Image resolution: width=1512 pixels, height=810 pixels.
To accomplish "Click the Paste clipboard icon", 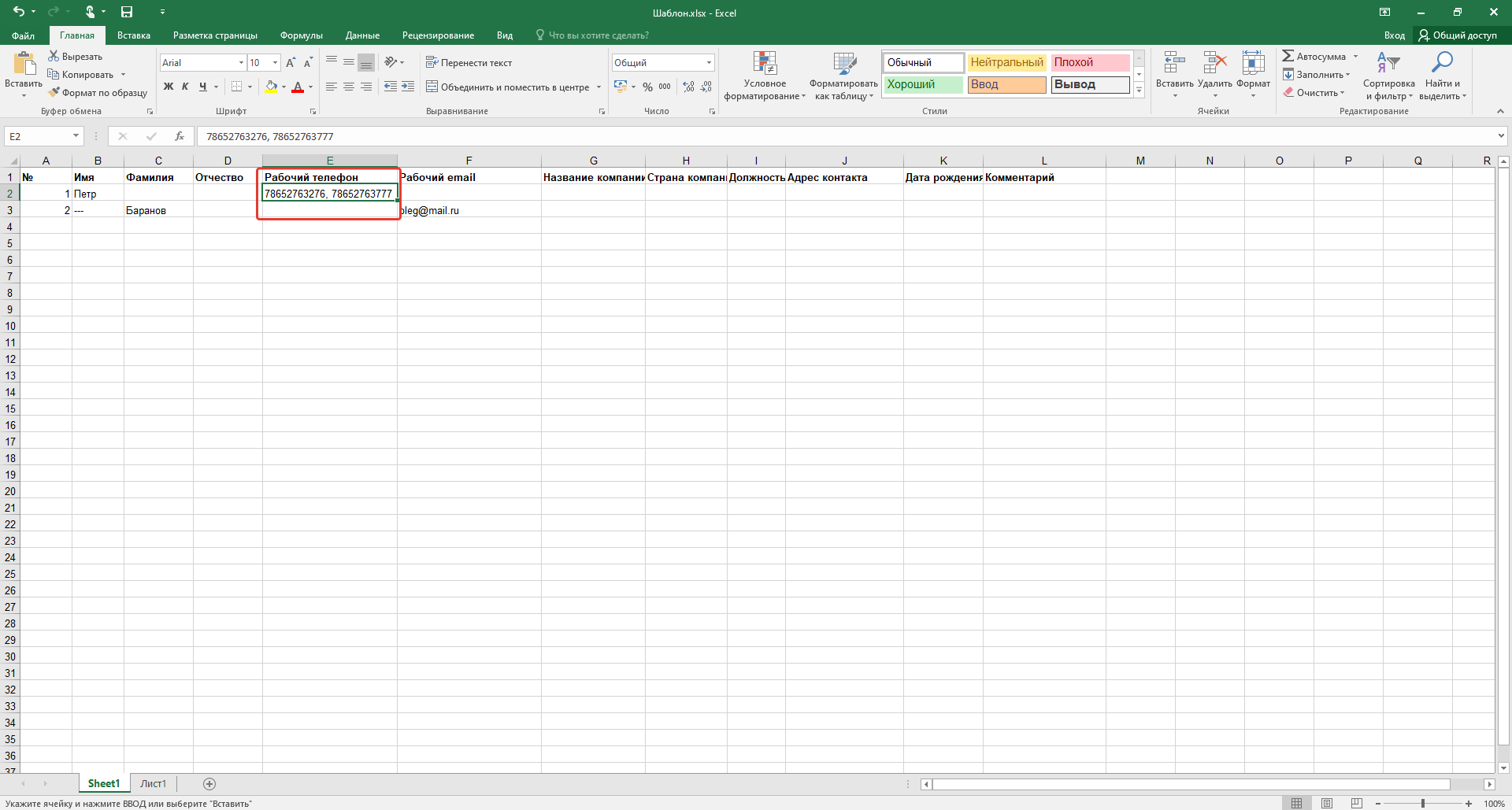I will [x=24, y=63].
